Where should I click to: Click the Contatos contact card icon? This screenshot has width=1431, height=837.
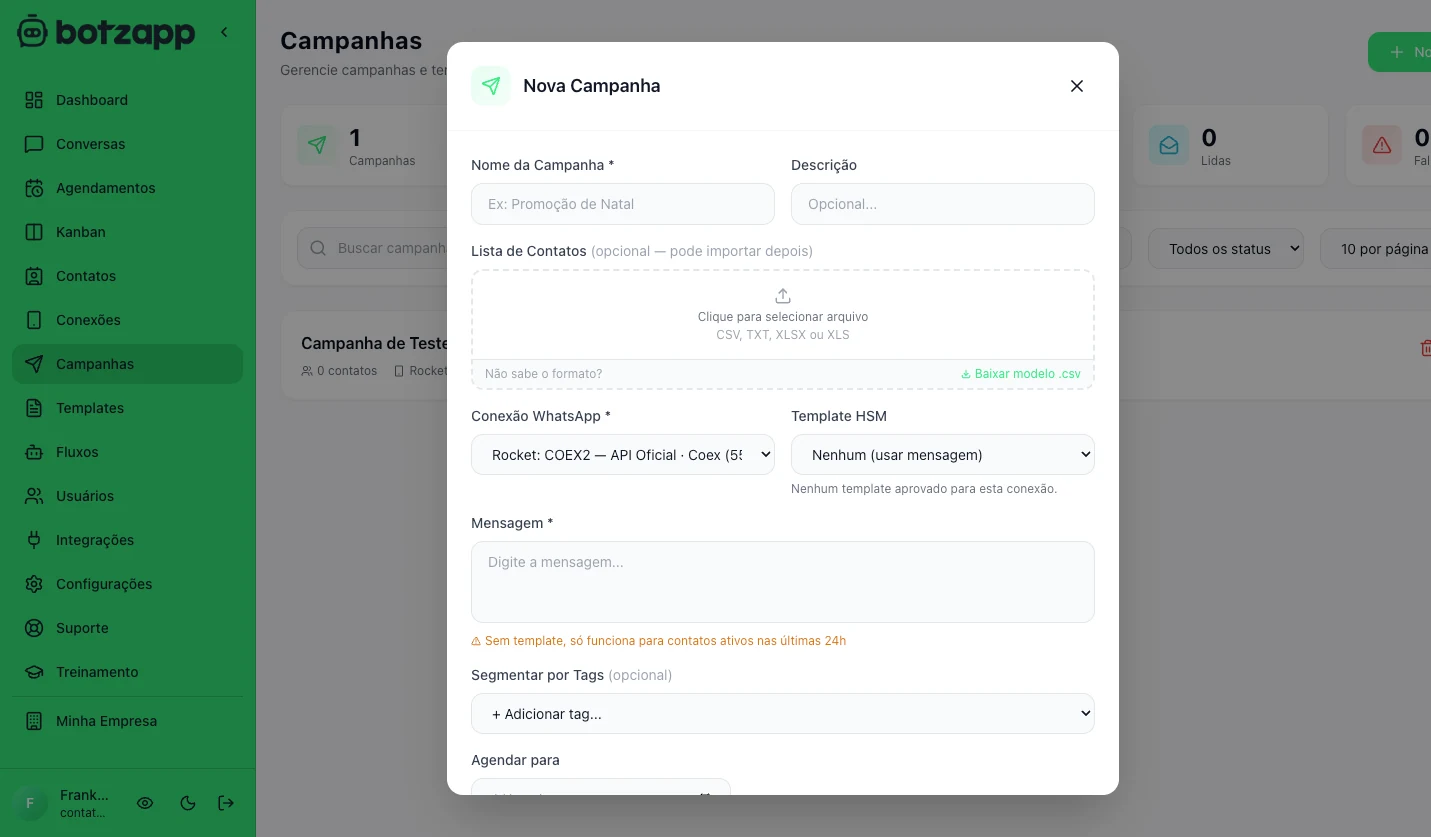tap(34, 276)
